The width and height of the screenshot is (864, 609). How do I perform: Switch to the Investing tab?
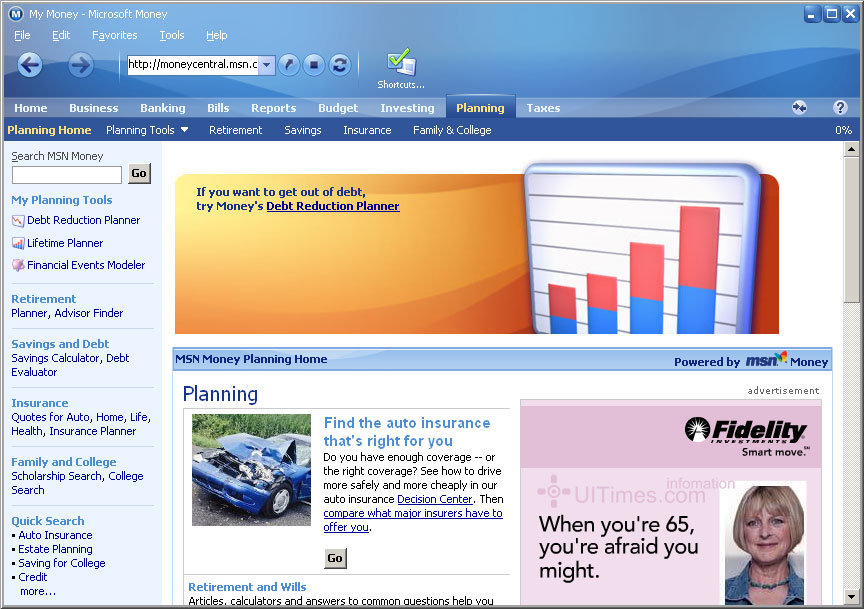point(407,108)
